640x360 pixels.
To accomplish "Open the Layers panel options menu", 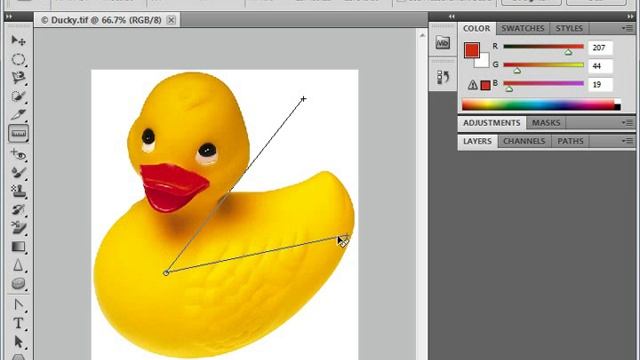I will [x=627, y=141].
